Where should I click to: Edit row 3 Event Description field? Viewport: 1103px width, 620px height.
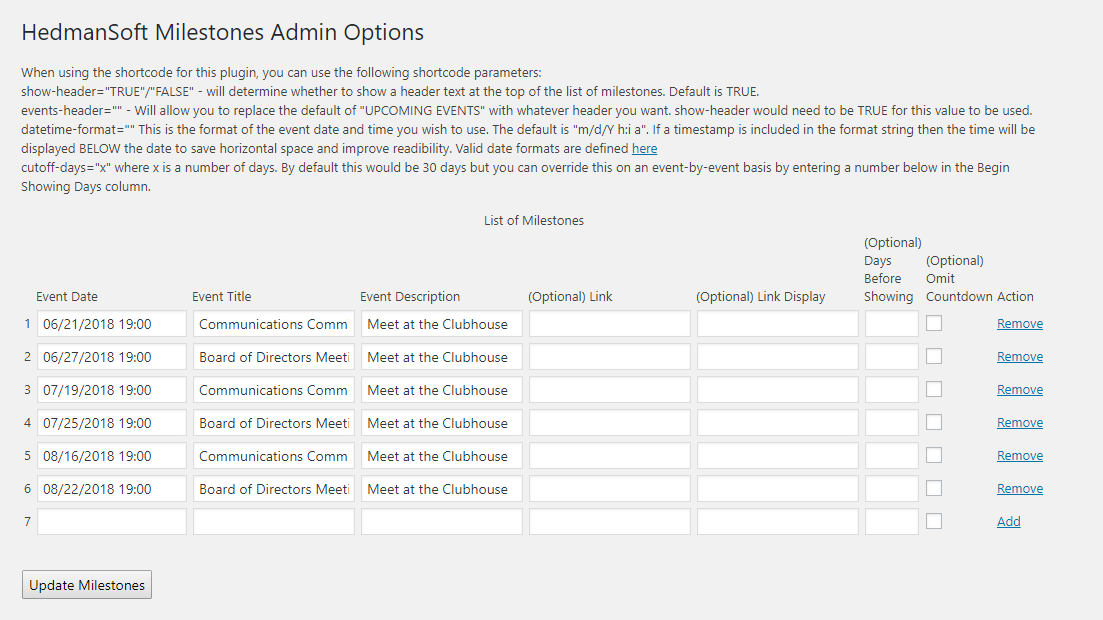pos(442,390)
